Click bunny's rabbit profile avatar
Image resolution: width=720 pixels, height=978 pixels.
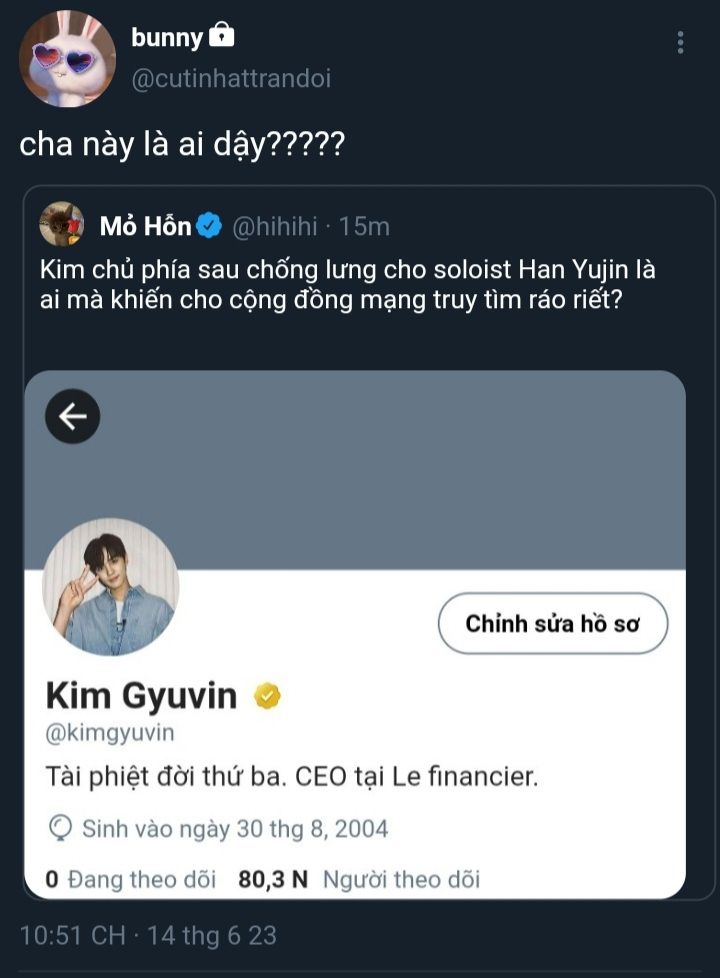click(x=68, y=59)
